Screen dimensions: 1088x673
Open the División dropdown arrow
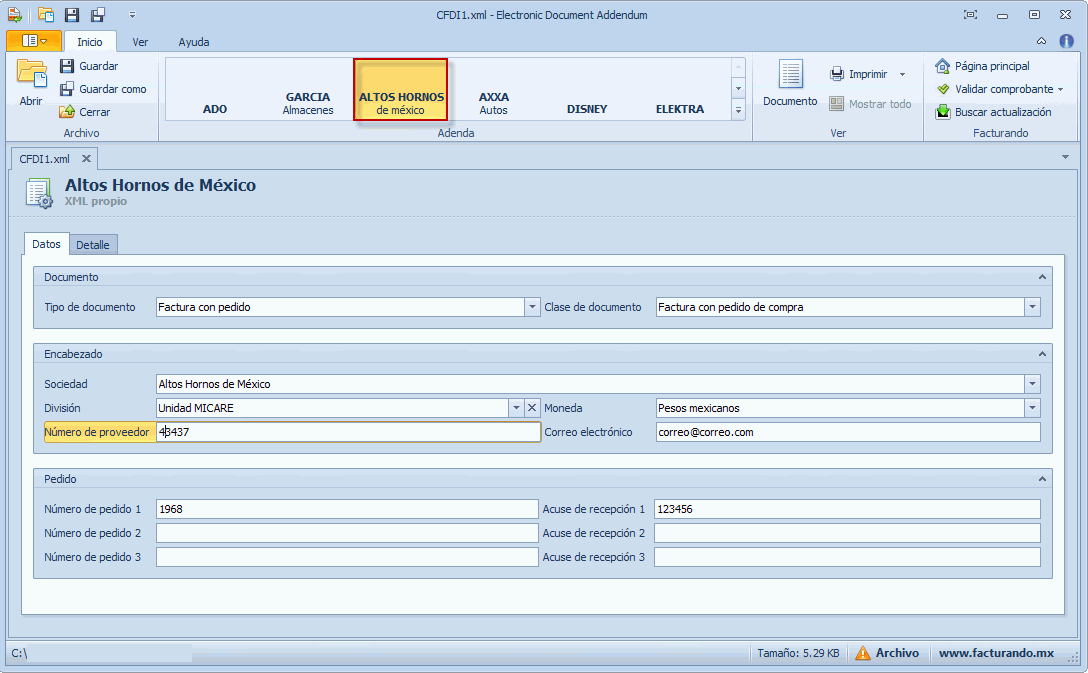tap(516, 408)
